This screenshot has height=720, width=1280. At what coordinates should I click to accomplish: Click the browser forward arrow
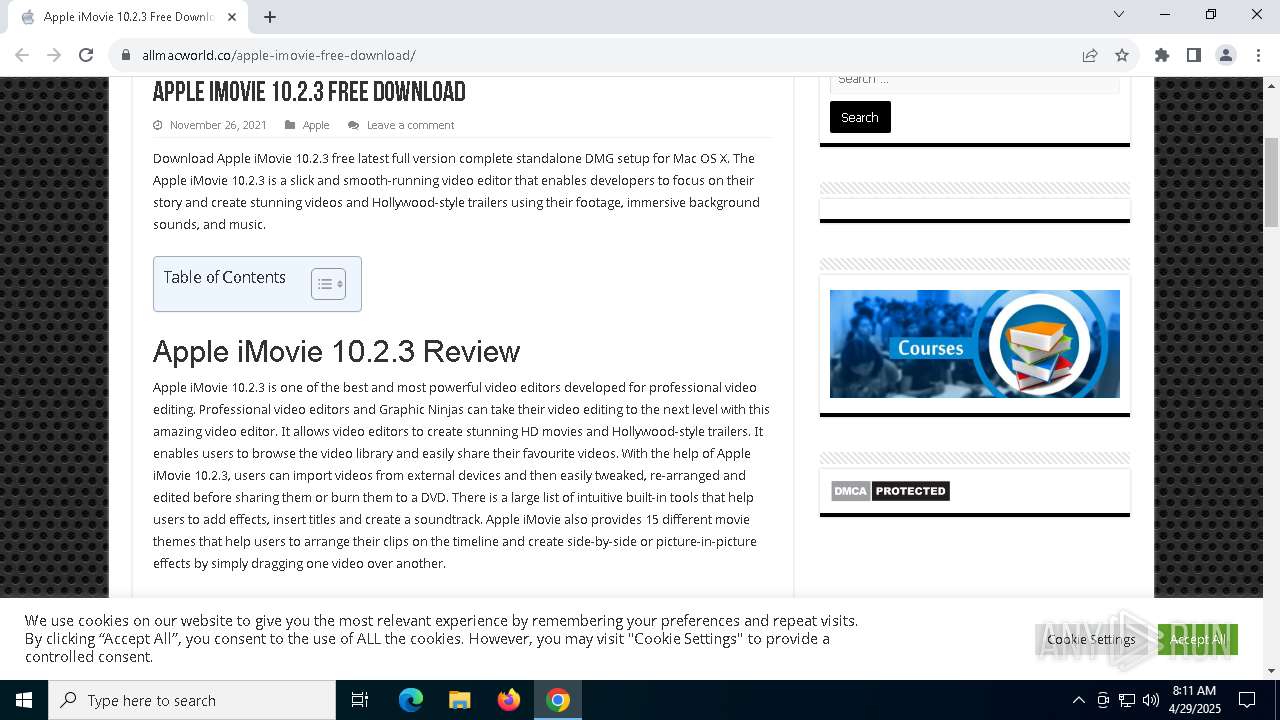[54, 55]
